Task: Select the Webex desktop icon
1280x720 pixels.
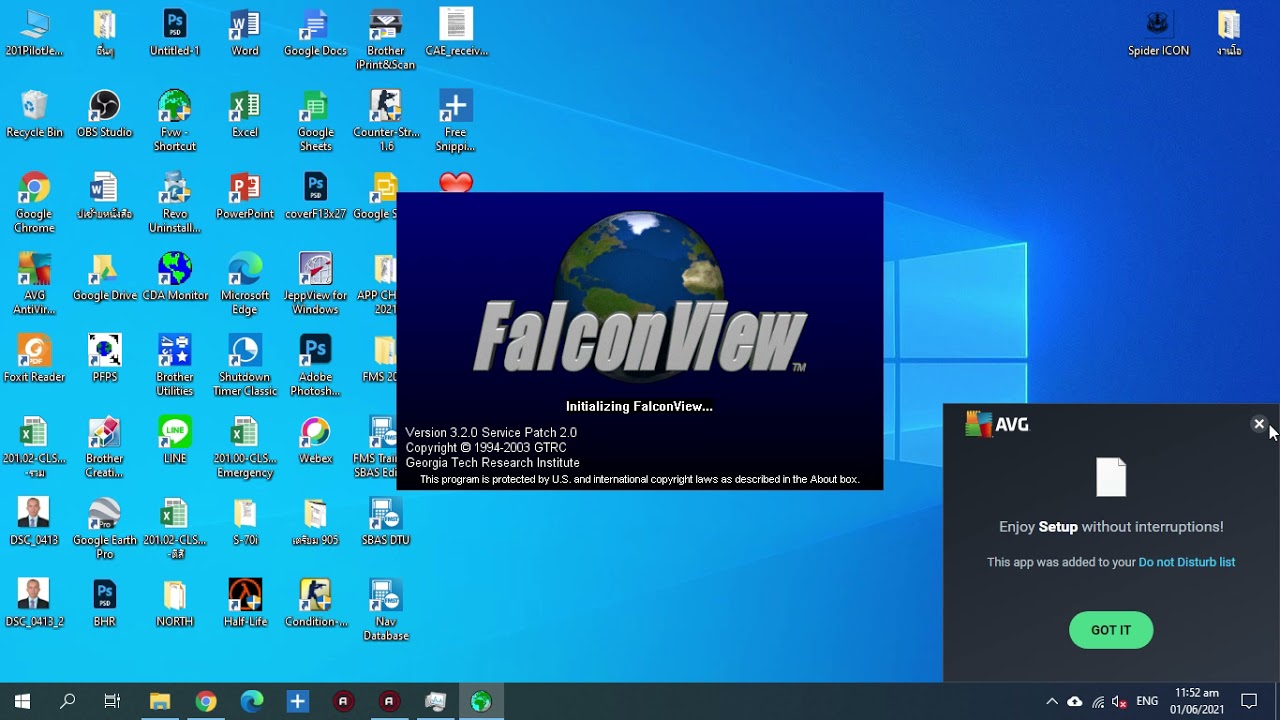Action: 315,440
